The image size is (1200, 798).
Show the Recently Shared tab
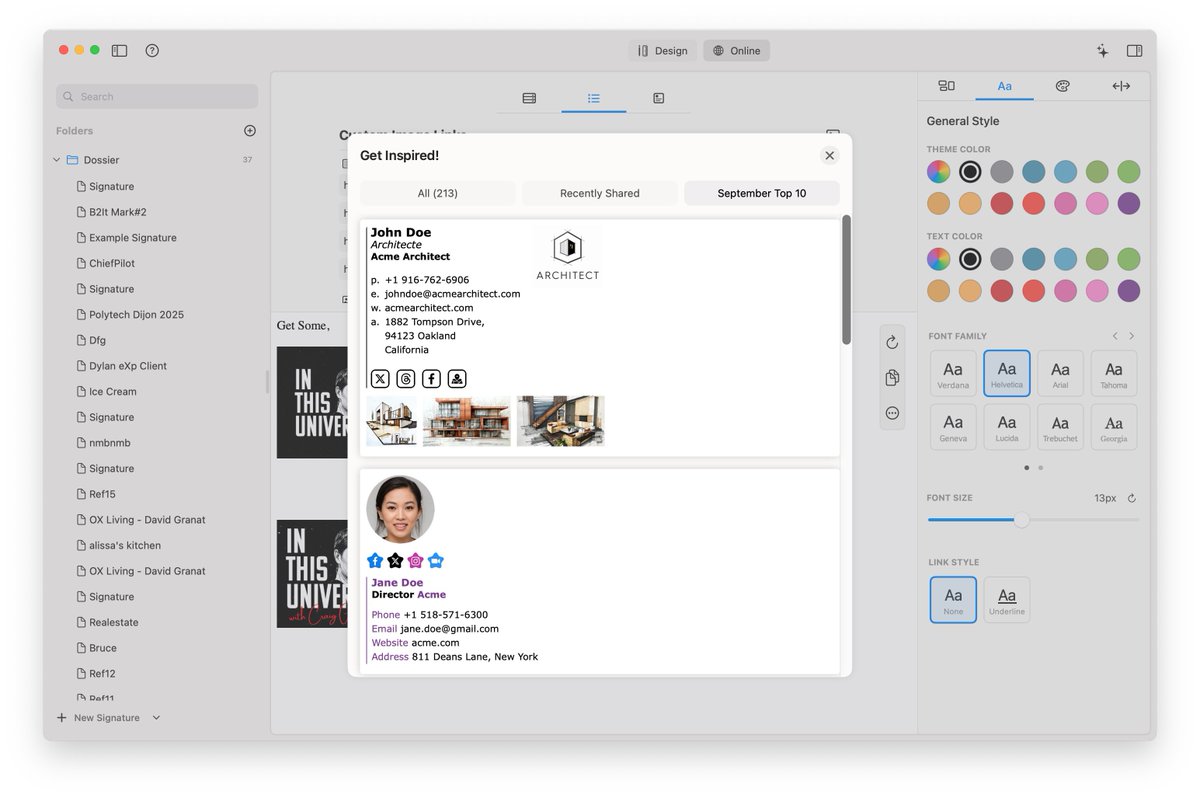coord(600,193)
